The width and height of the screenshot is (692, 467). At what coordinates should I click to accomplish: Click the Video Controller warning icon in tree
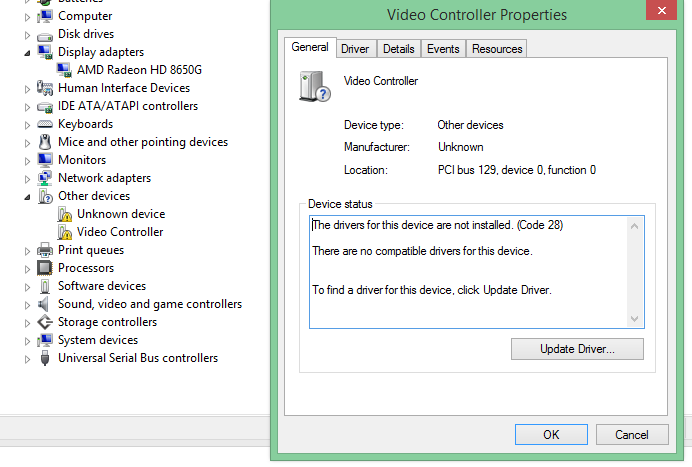(x=64, y=232)
